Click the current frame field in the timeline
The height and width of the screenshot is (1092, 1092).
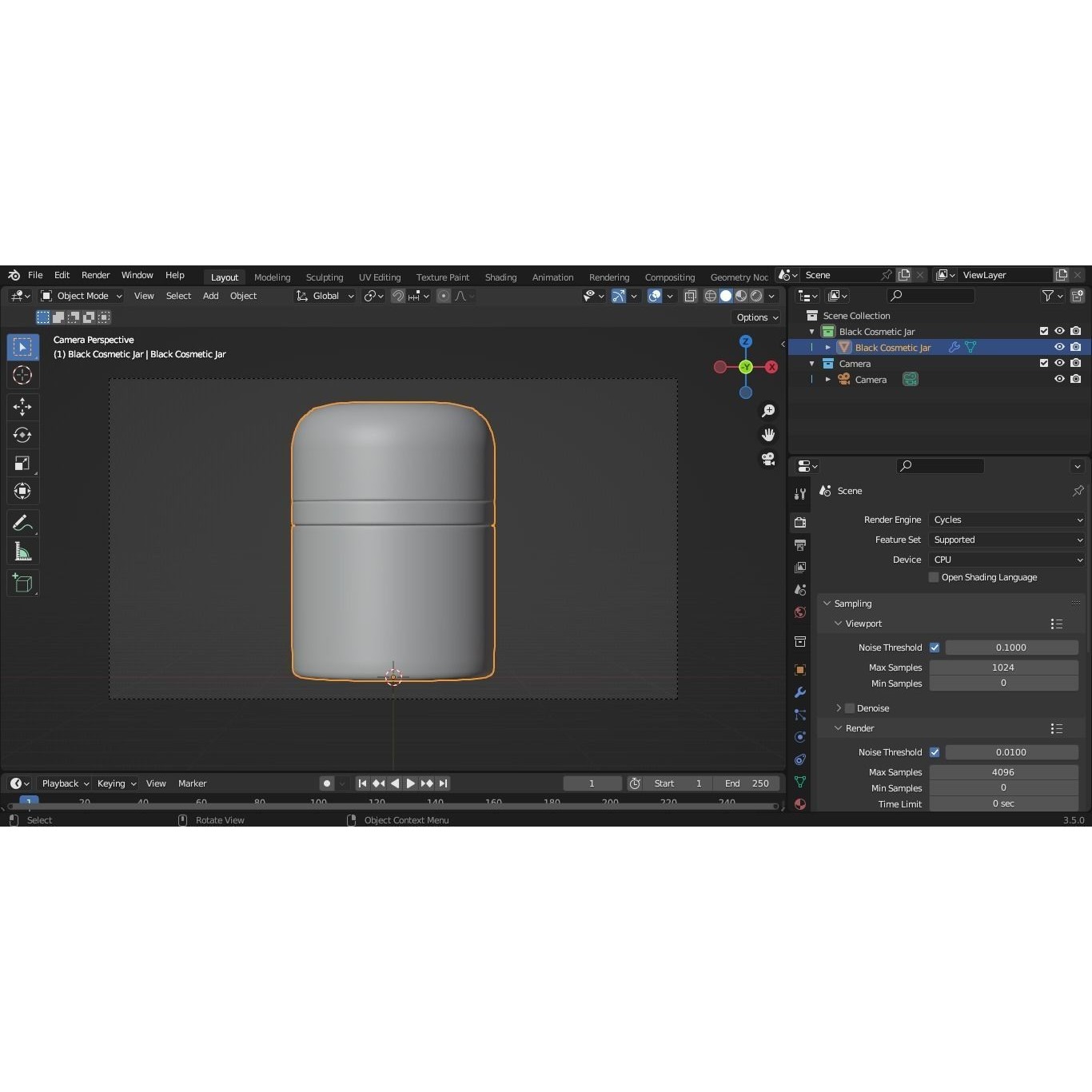[592, 783]
